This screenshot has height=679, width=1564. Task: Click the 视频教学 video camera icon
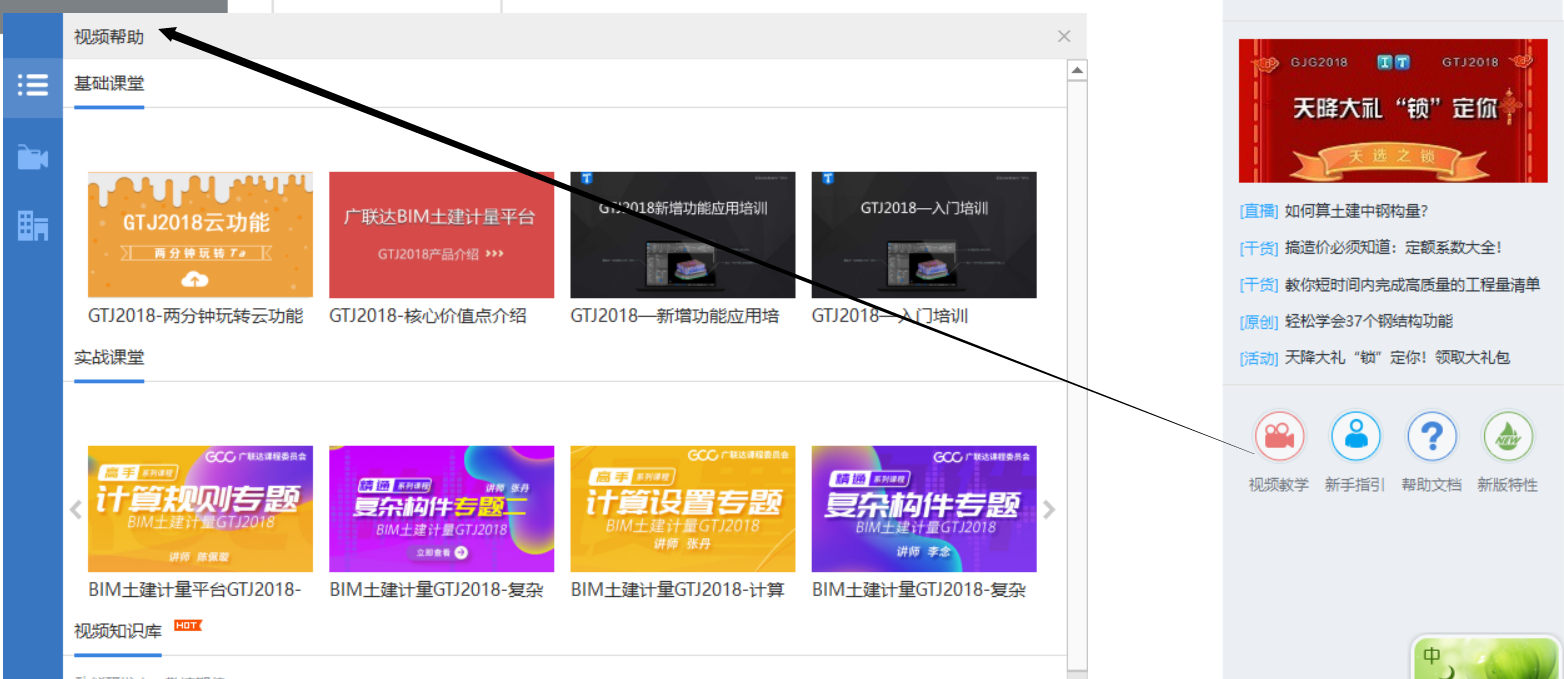point(1279,437)
